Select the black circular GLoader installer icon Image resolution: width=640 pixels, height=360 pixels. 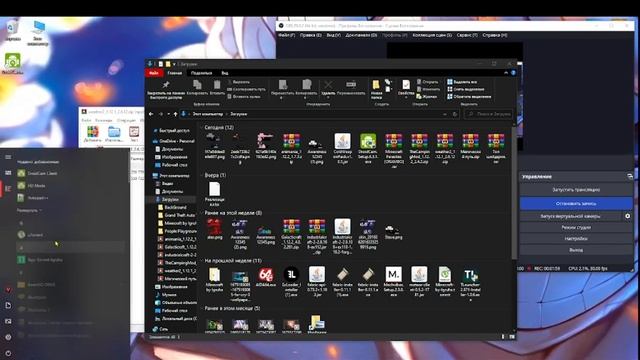[x=291, y=275]
